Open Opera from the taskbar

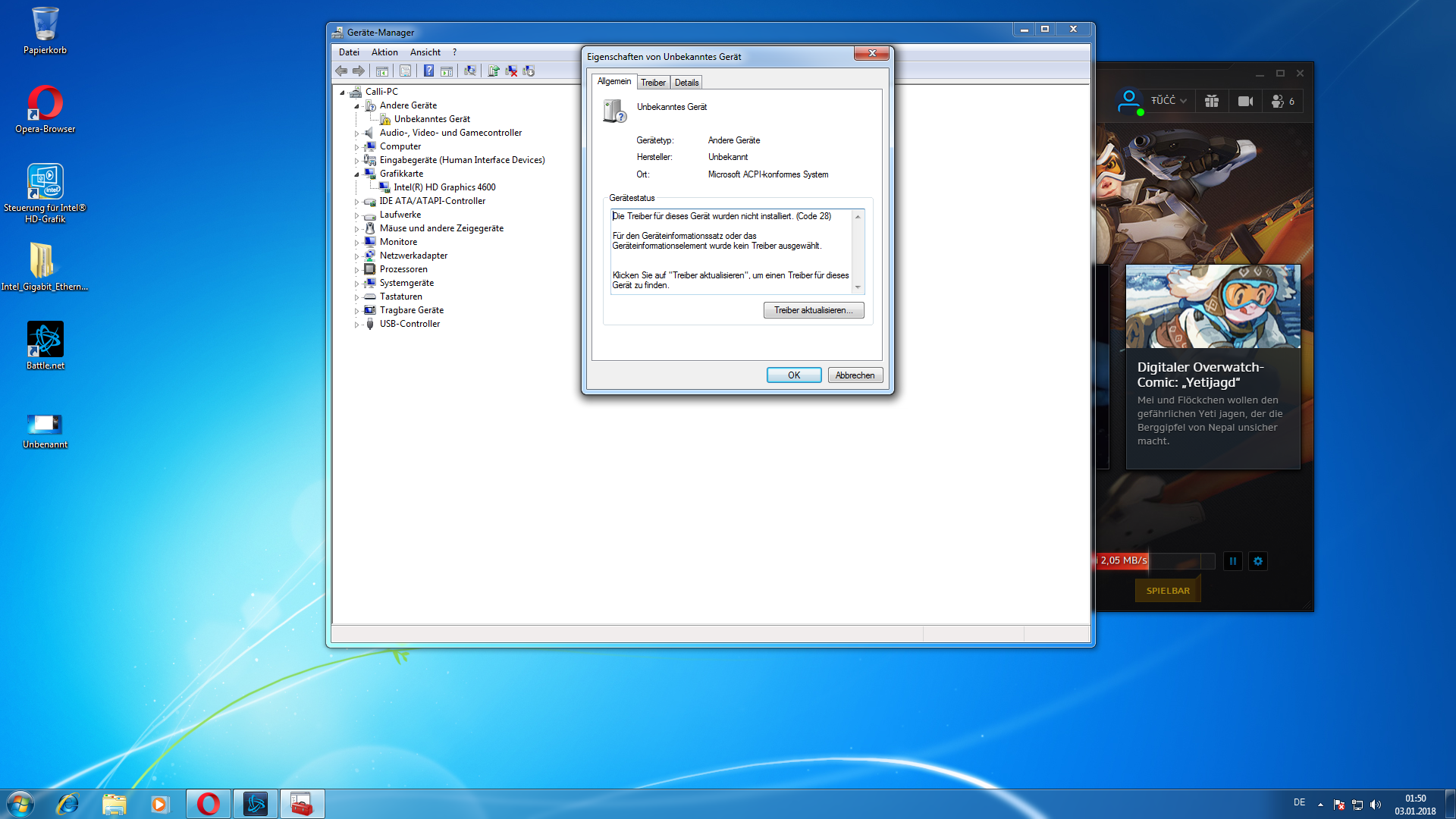point(209,804)
